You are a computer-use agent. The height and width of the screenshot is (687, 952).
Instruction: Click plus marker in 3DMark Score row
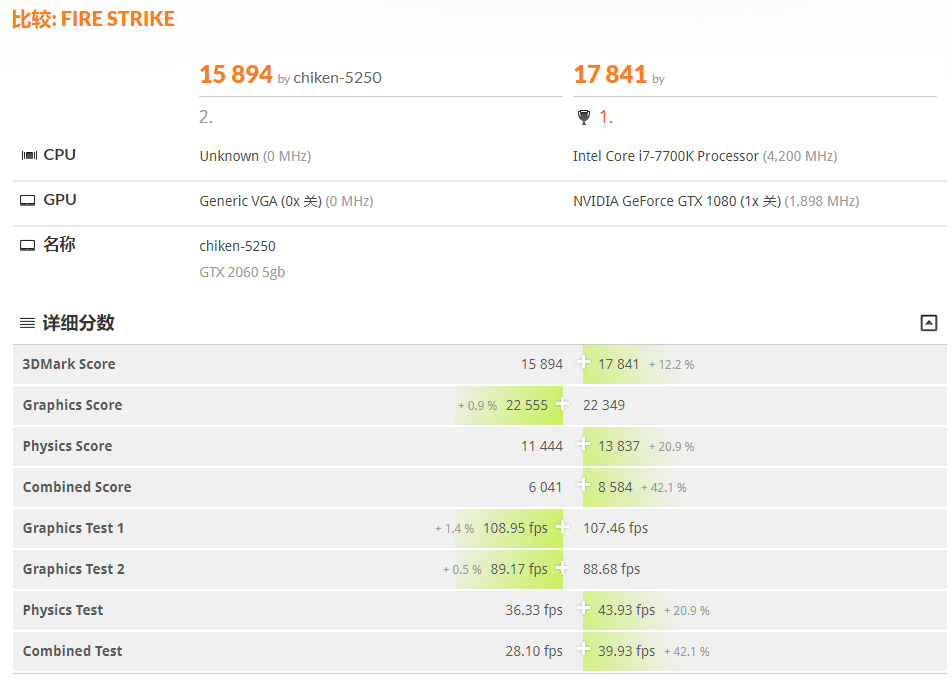[583, 362]
